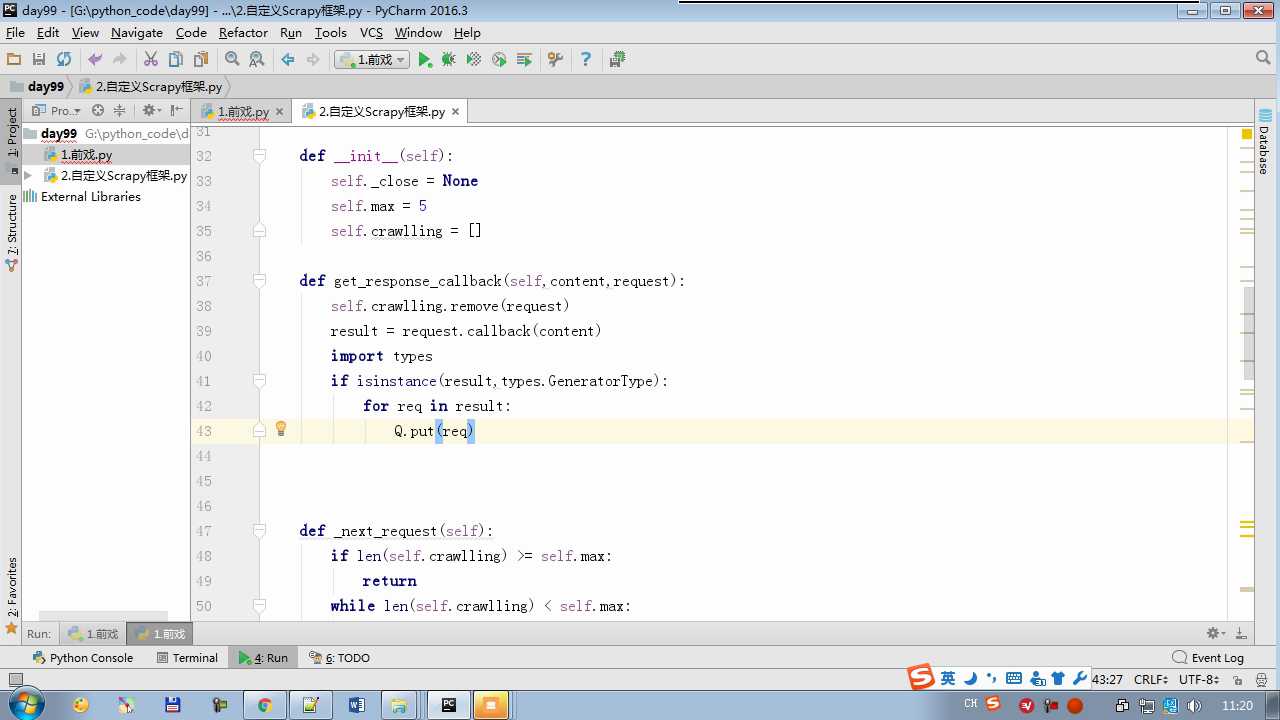Open the Refactor menu
This screenshot has width=1280, height=720.
coord(243,33)
